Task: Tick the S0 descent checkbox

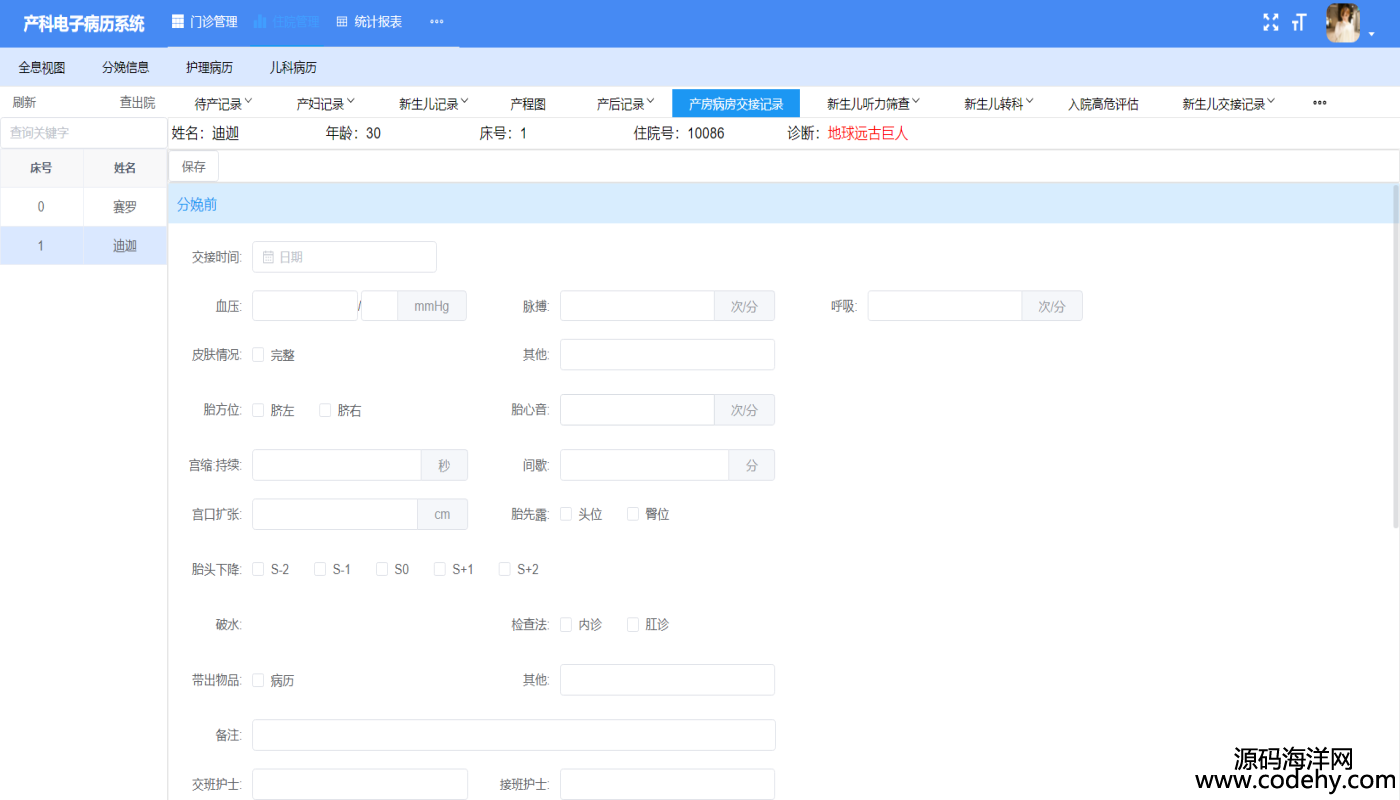Action: (382, 569)
